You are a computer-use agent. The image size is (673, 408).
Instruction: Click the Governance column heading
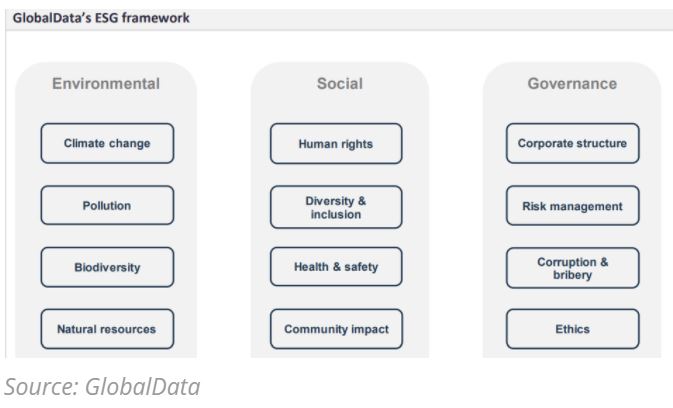[572, 84]
